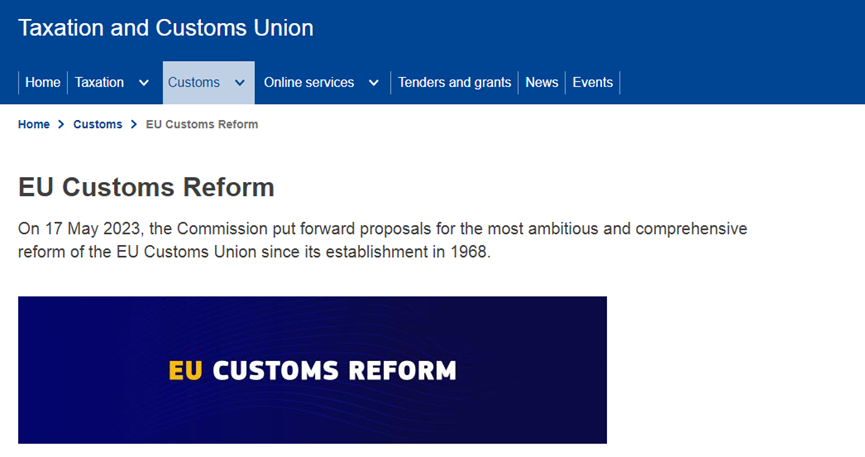
Task: Click the 17 May 2023 intro paragraph
Action: pyautogui.click(x=383, y=240)
